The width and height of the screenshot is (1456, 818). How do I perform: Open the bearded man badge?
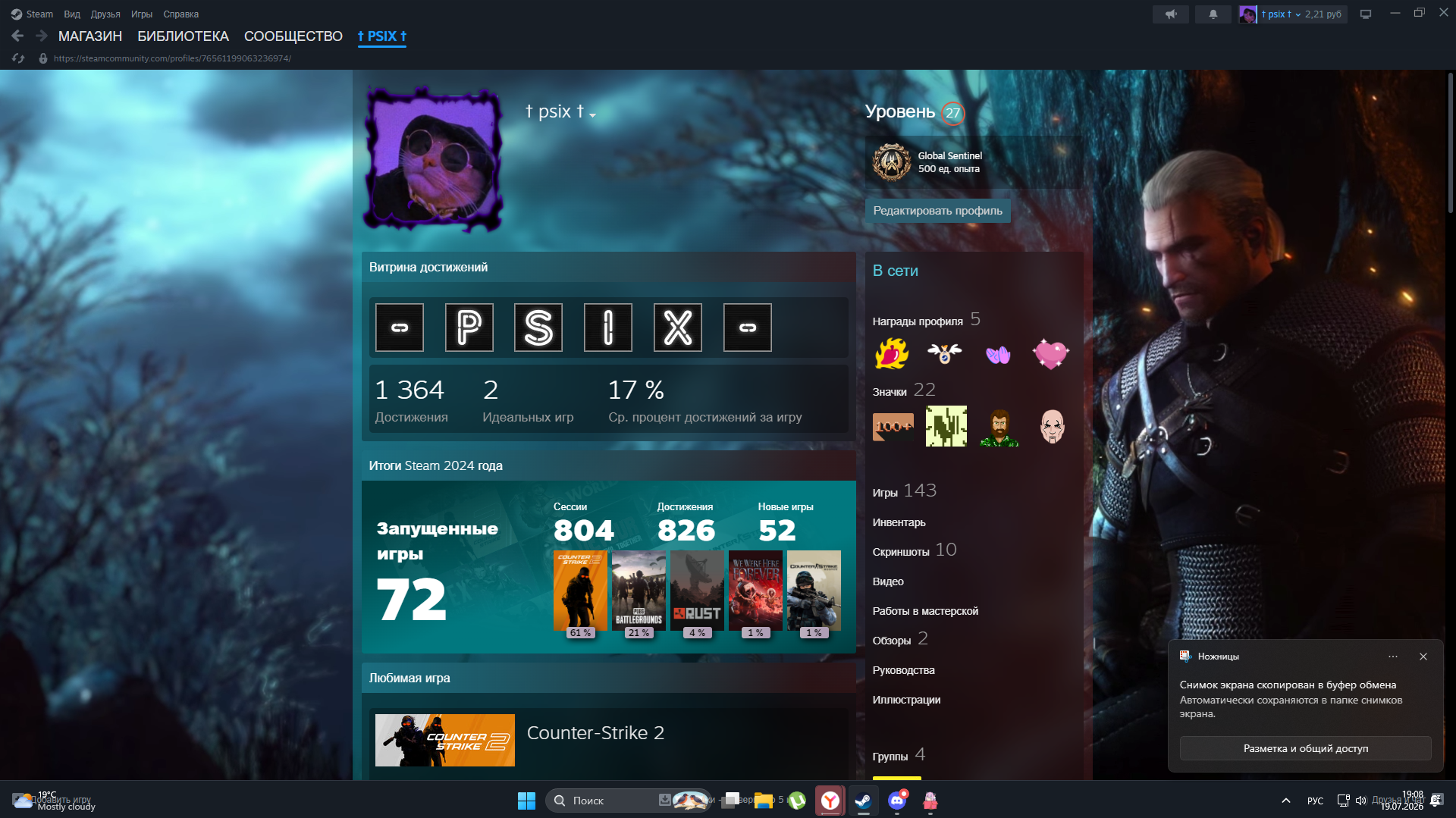click(999, 426)
